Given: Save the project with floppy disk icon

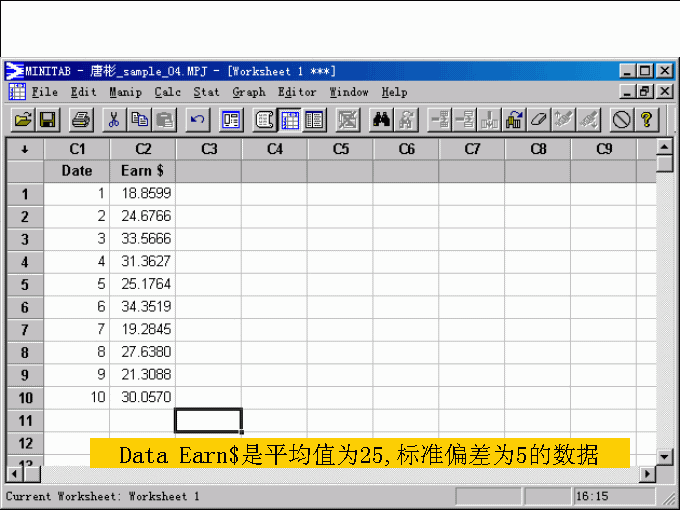Looking at the screenshot, I should click(x=47, y=120).
